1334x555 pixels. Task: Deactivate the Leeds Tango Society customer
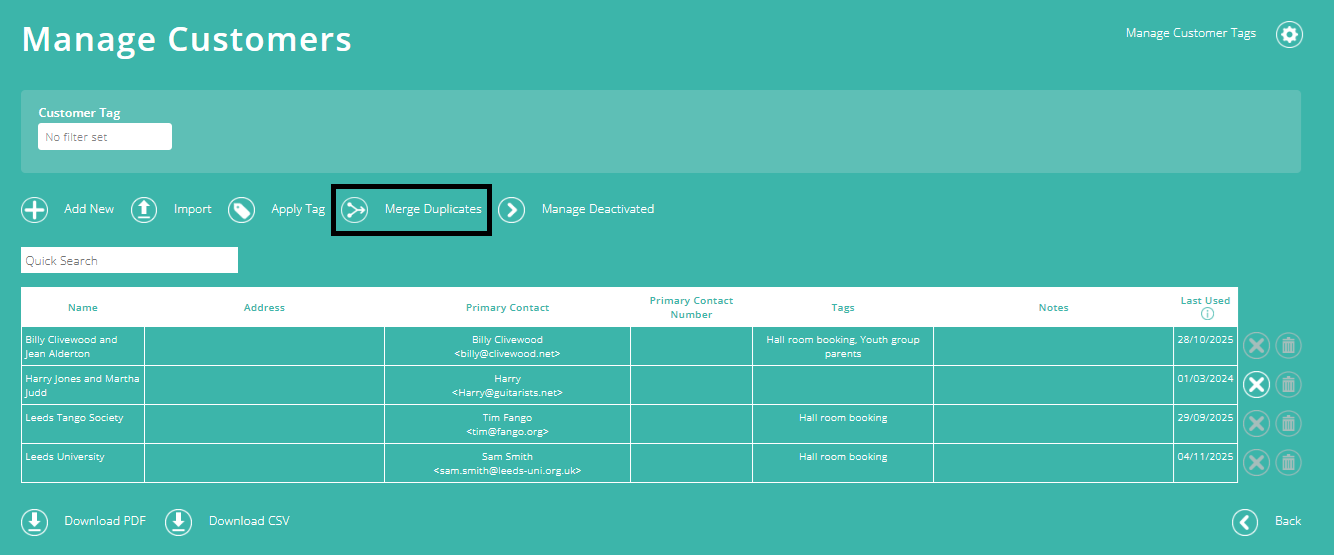(x=1257, y=423)
